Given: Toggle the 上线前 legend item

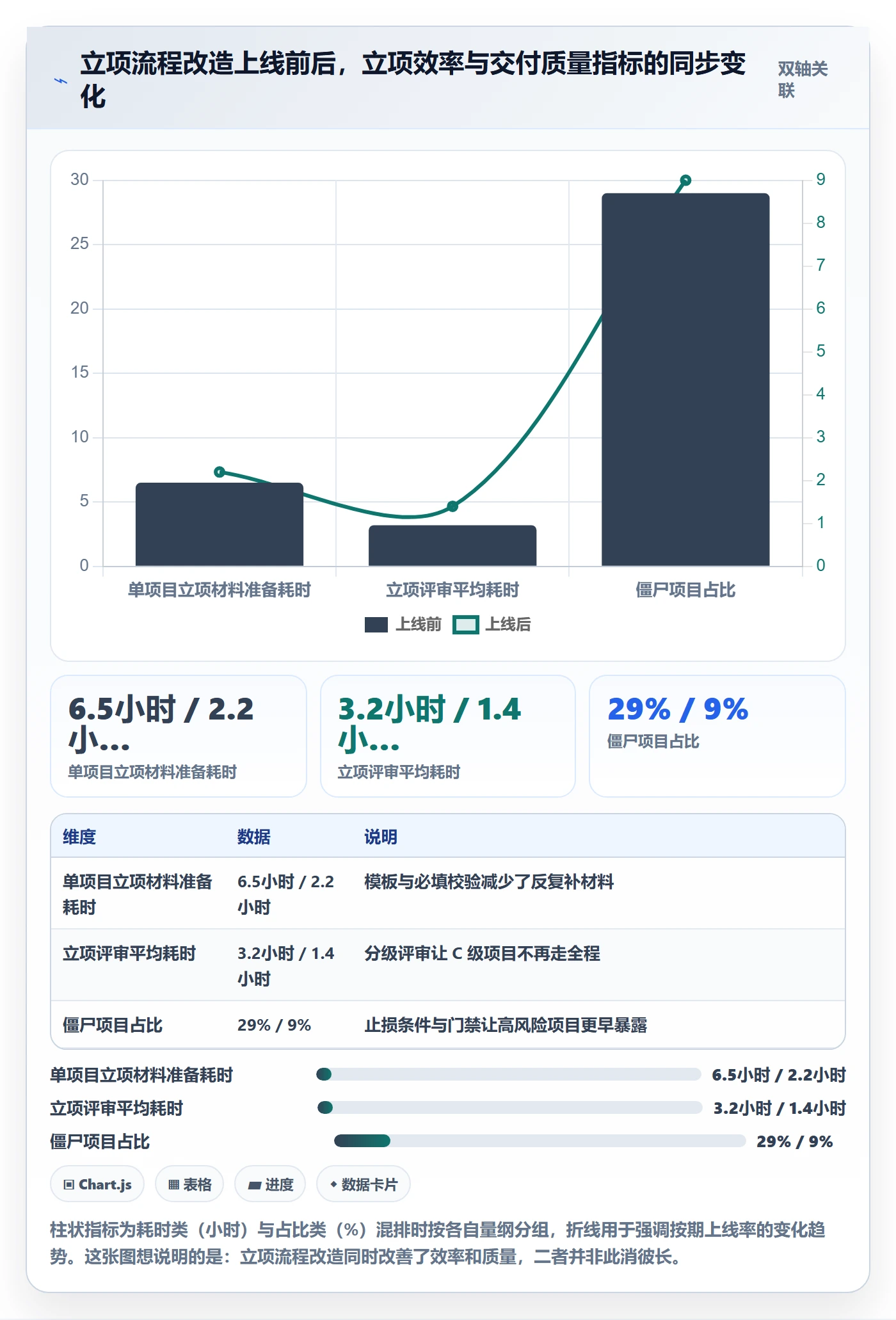Looking at the screenshot, I should tap(403, 624).
